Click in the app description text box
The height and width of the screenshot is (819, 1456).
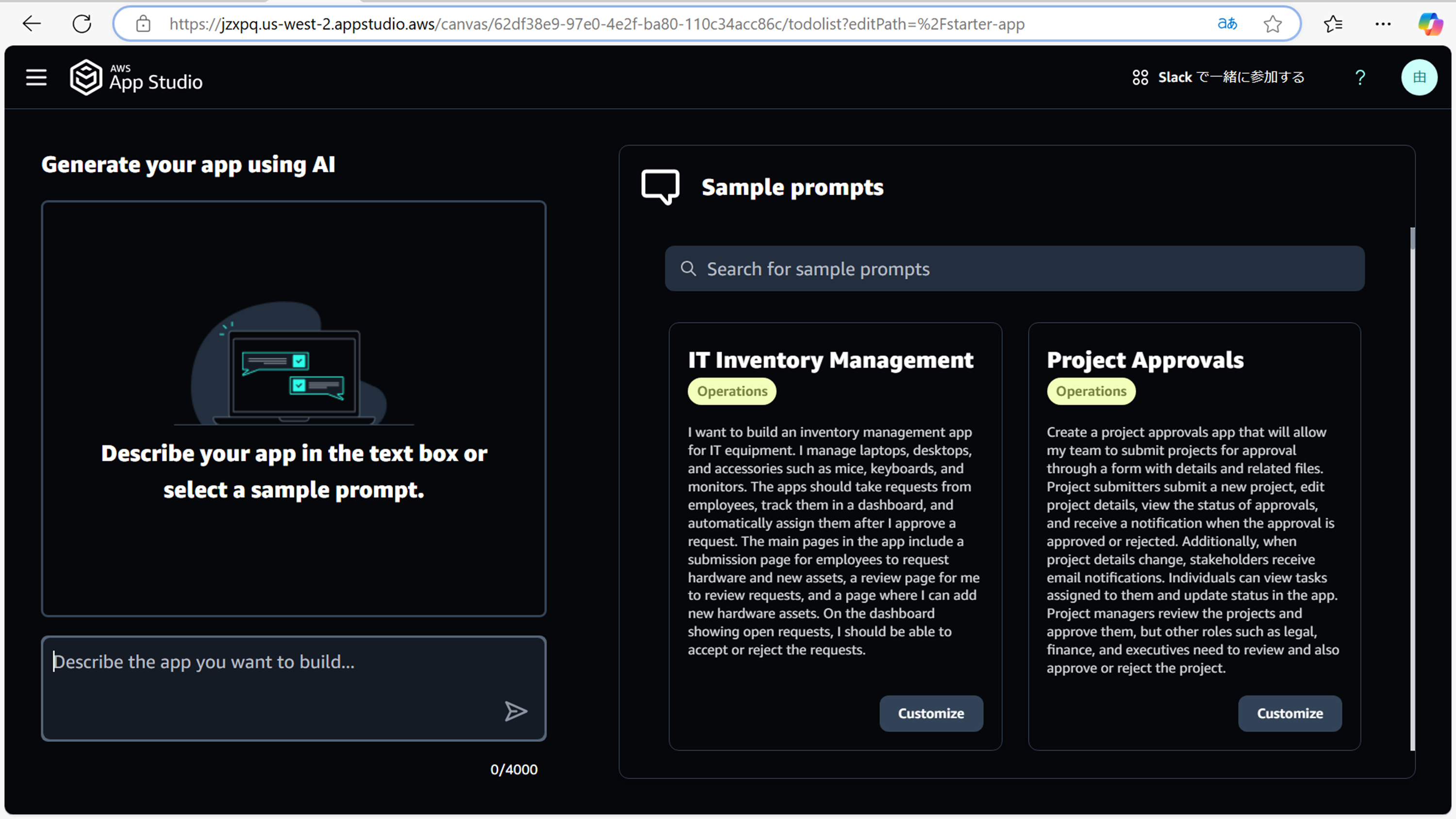271,678
